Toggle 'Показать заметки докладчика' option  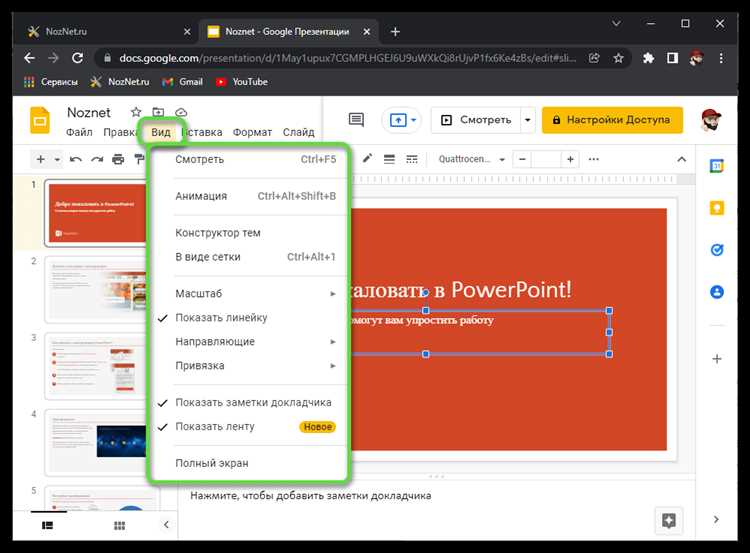click(x=253, y=403)
